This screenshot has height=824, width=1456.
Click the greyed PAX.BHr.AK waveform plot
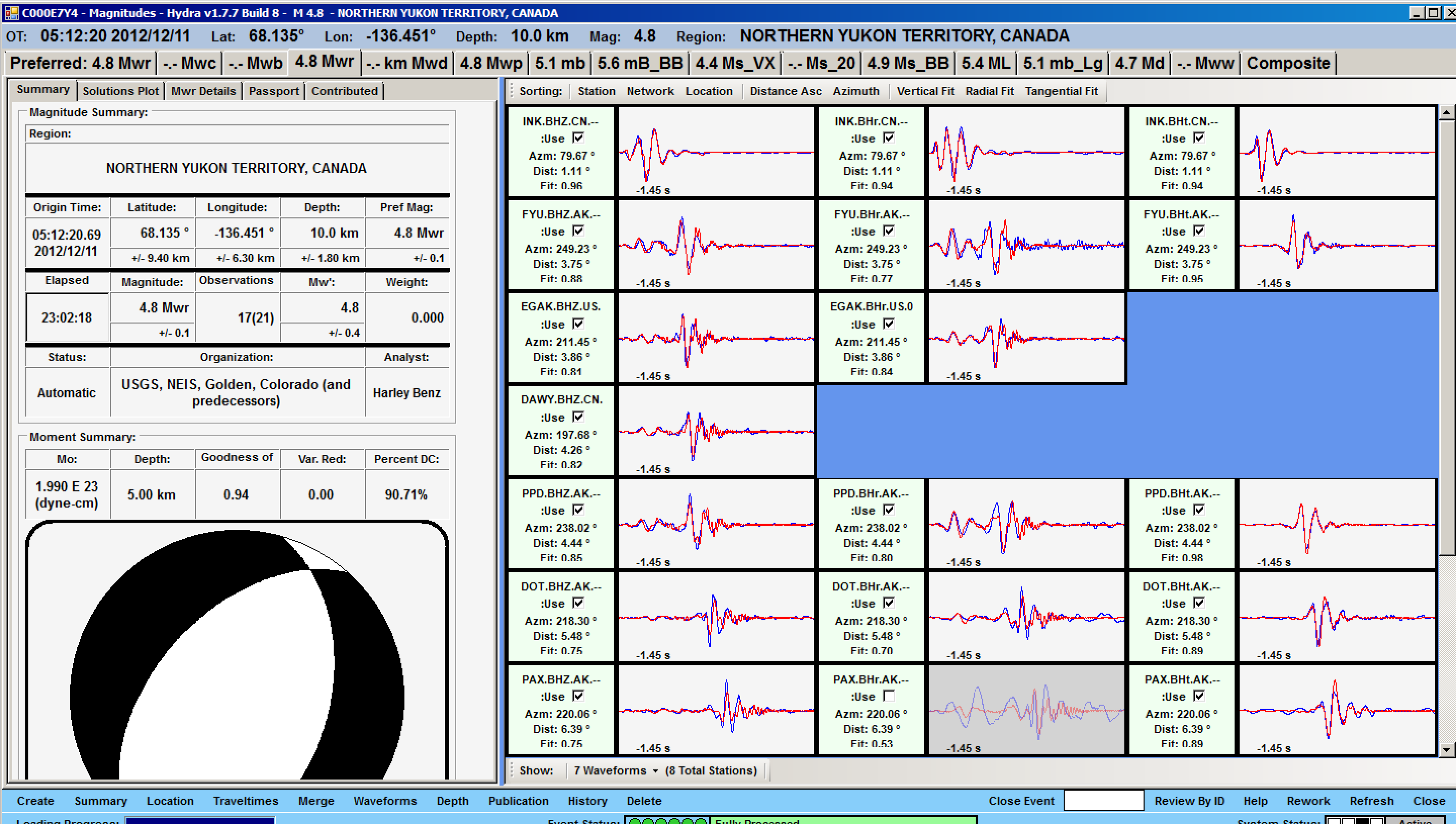pos(1026,710)
